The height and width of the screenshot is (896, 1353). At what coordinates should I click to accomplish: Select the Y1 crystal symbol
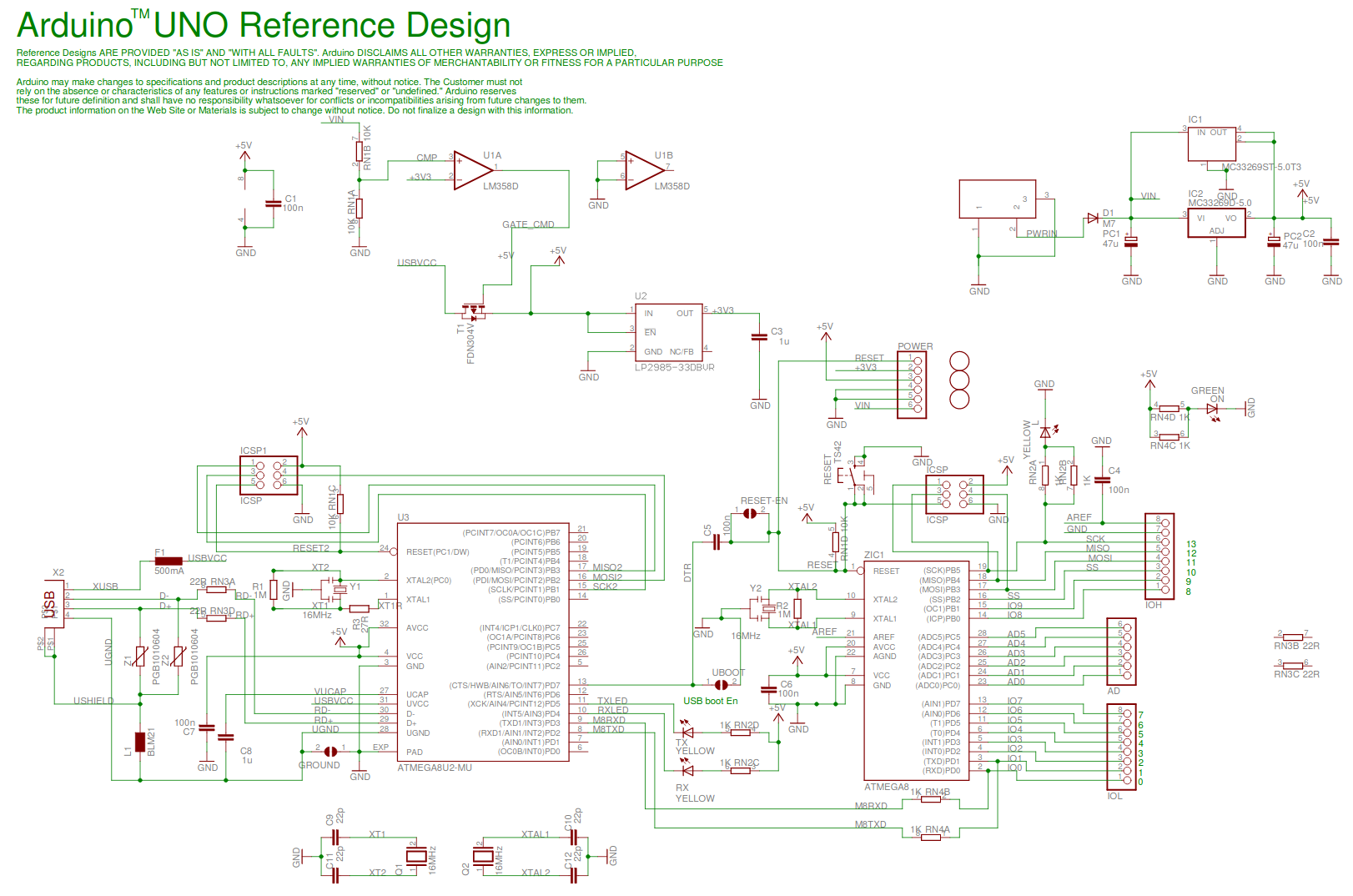click(x=339, y=587)
